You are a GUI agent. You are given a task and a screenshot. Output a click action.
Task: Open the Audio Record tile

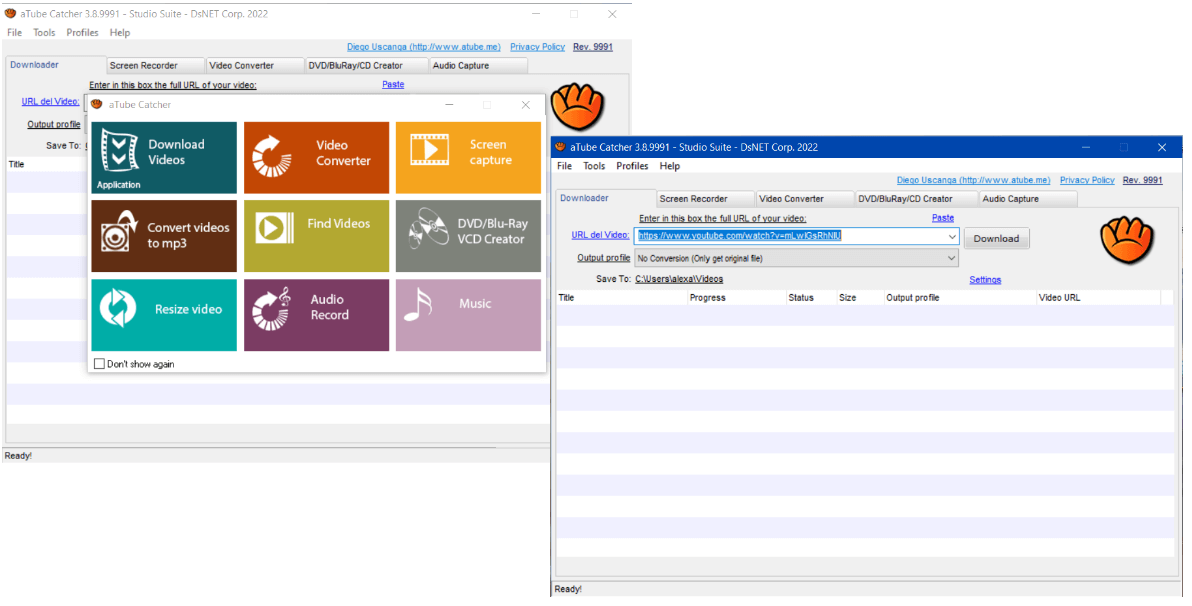coord(316,315)
